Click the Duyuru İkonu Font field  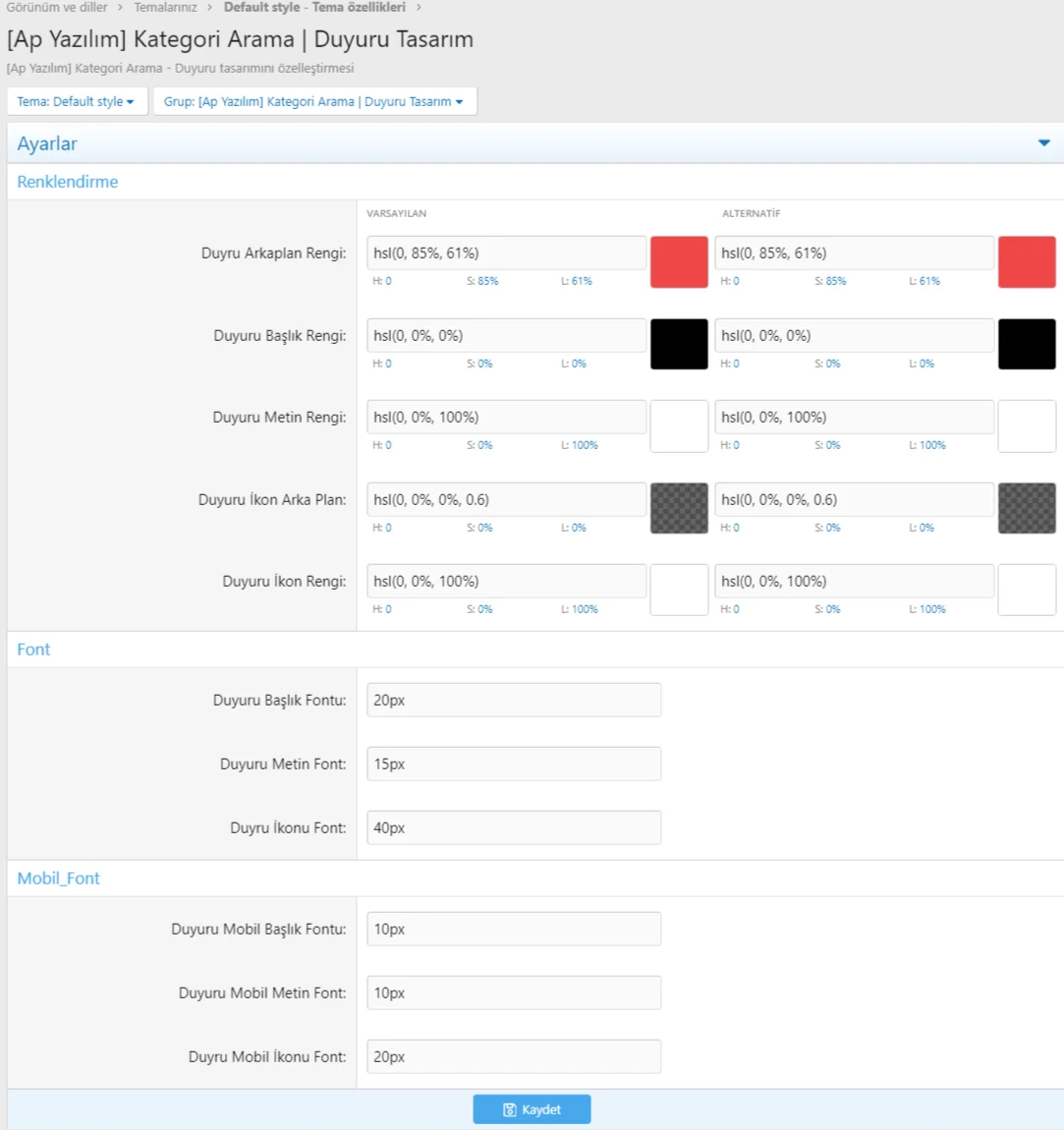click(x=513, y=828)
